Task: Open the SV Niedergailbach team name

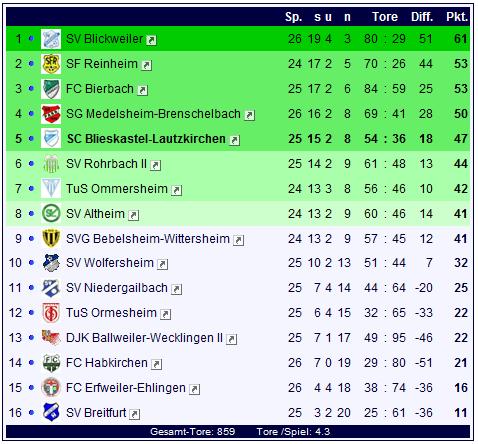Action: (117, 288)
